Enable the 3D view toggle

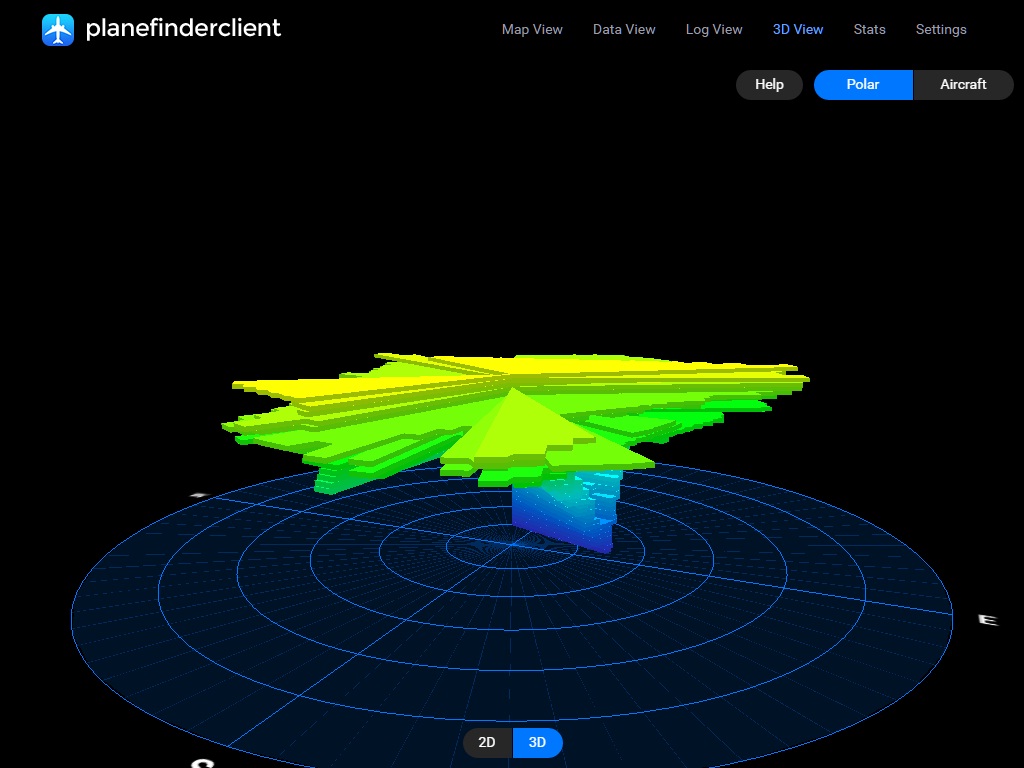537,742
